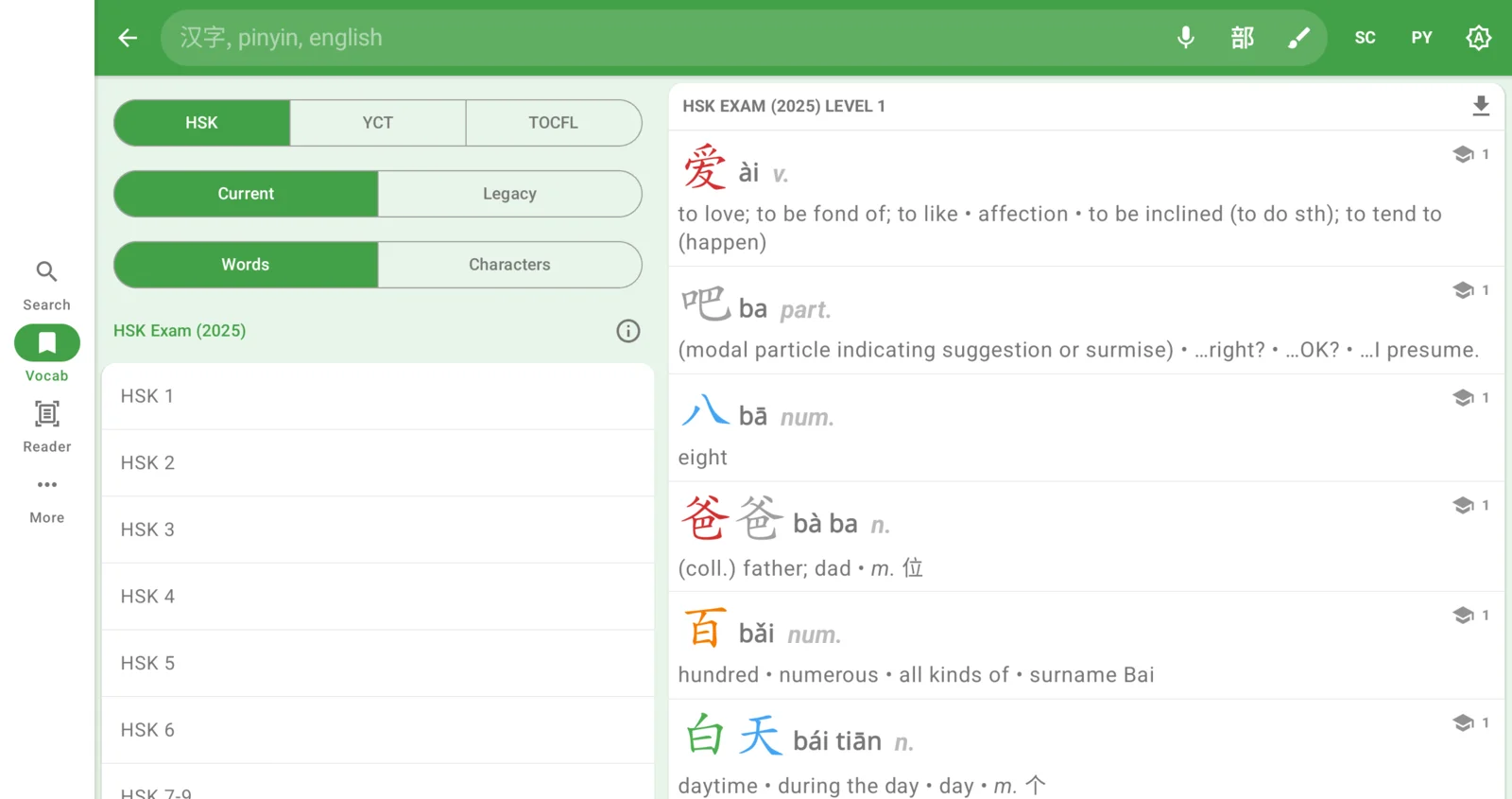Open the HSK 4 level list
The width and height of the screenshot is (1512, 799).
point(378,597)
